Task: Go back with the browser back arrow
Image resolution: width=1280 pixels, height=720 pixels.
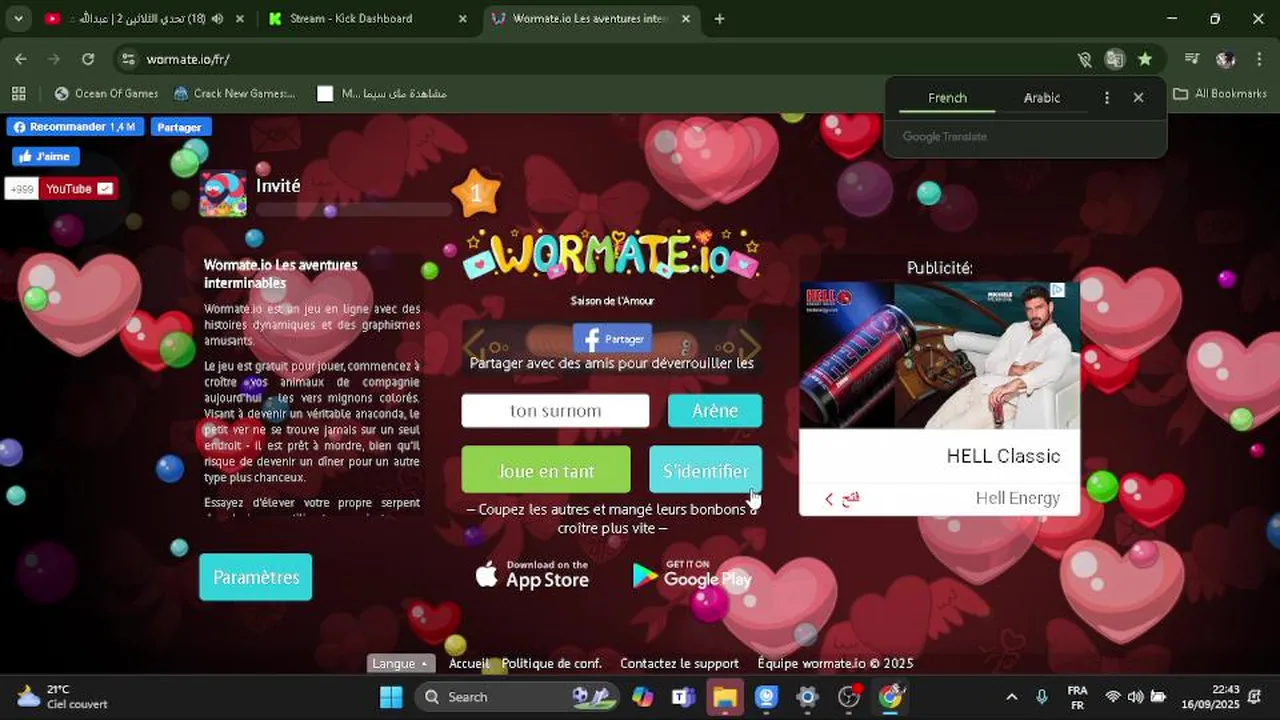Action: (x=21, y=59)
